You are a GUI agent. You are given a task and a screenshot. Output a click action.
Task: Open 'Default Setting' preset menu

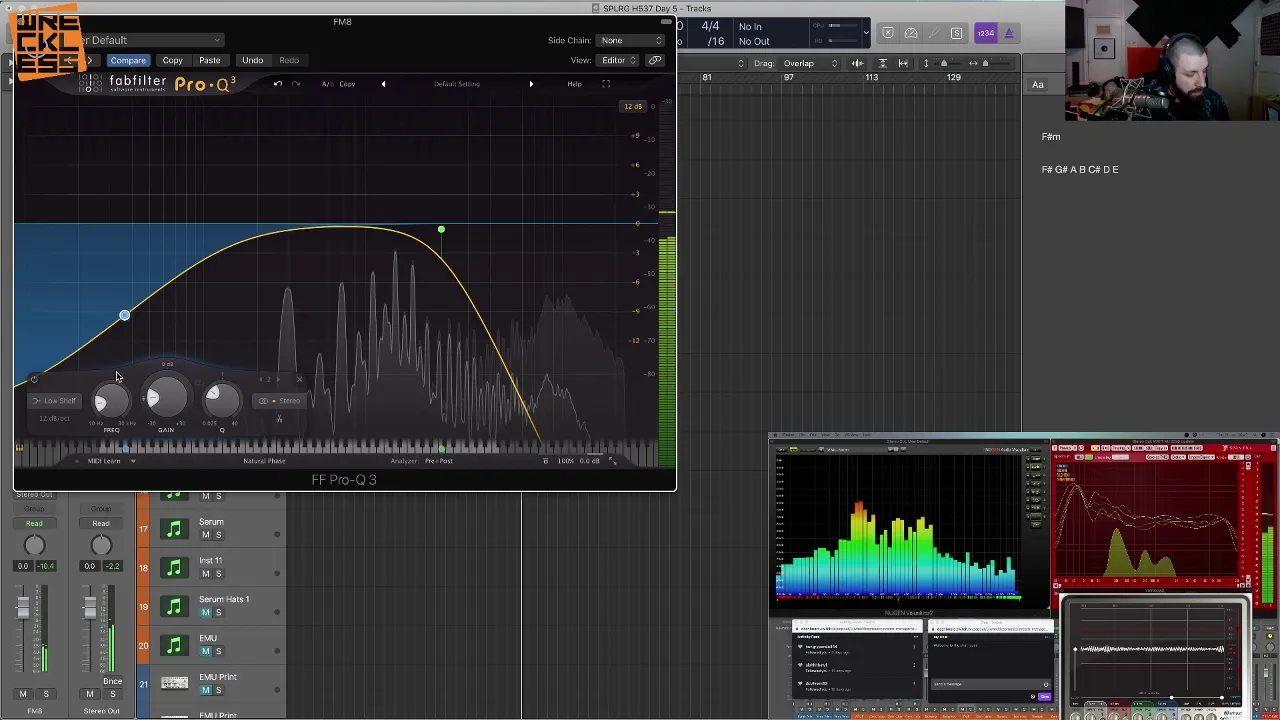tap(457, 84)
